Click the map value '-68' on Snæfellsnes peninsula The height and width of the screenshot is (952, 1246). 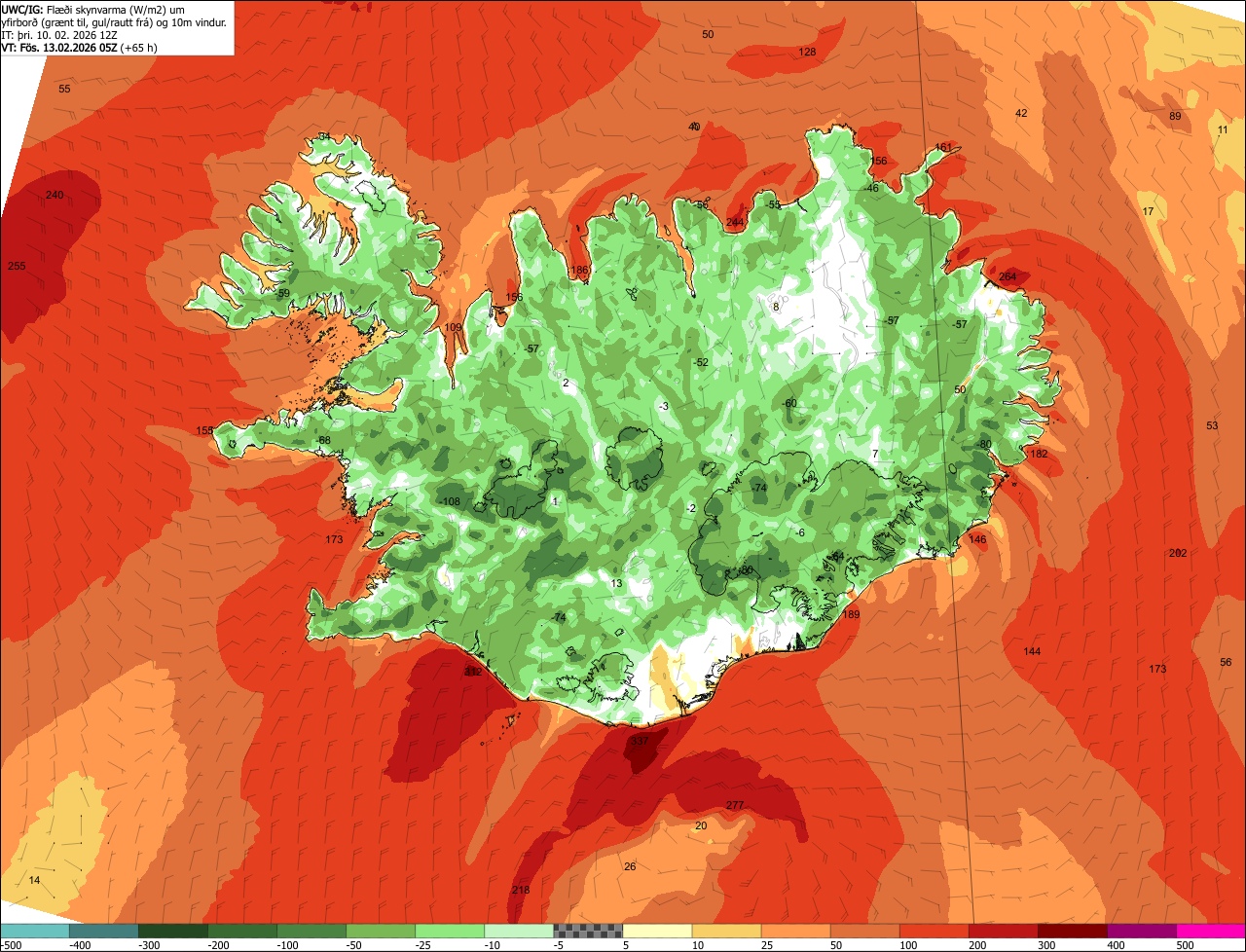323,440
